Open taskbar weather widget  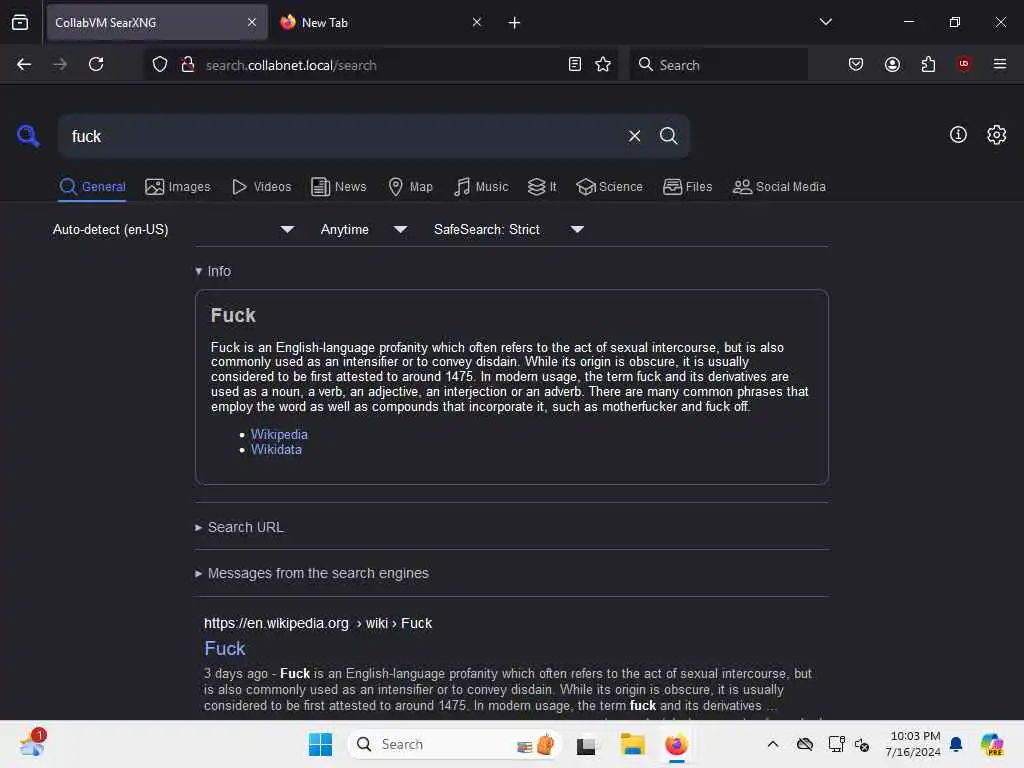32,744
